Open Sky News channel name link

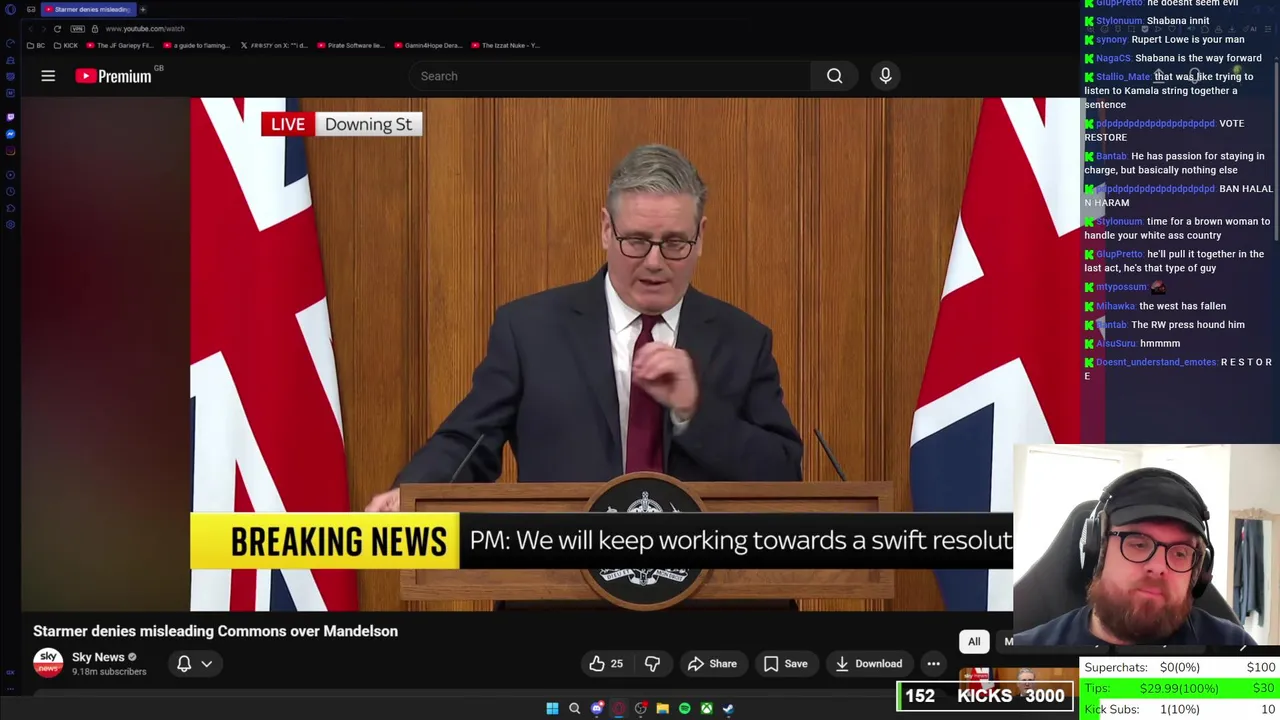(x=98, y=657)
